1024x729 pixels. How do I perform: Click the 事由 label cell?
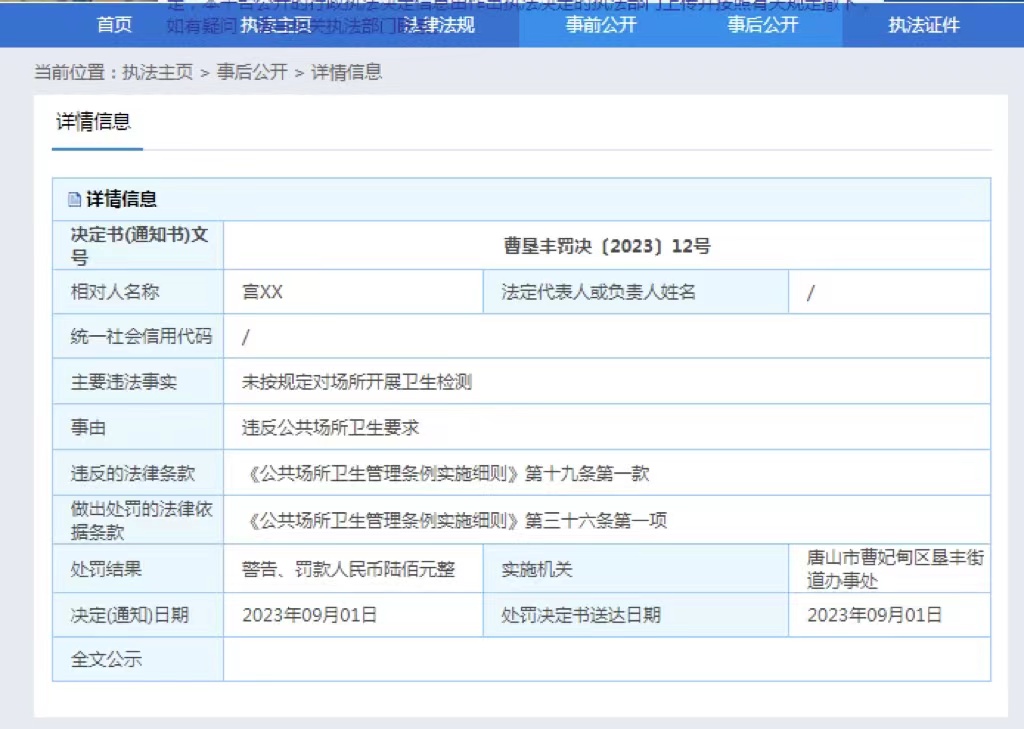point(138,427)
